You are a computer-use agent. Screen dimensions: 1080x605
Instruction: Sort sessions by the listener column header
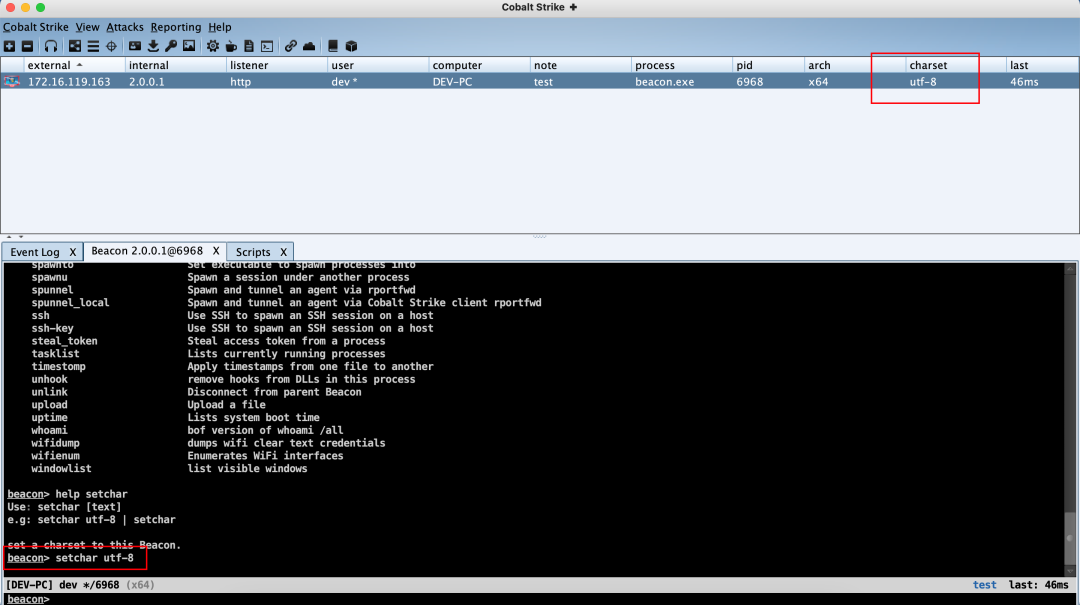[277, 65]
